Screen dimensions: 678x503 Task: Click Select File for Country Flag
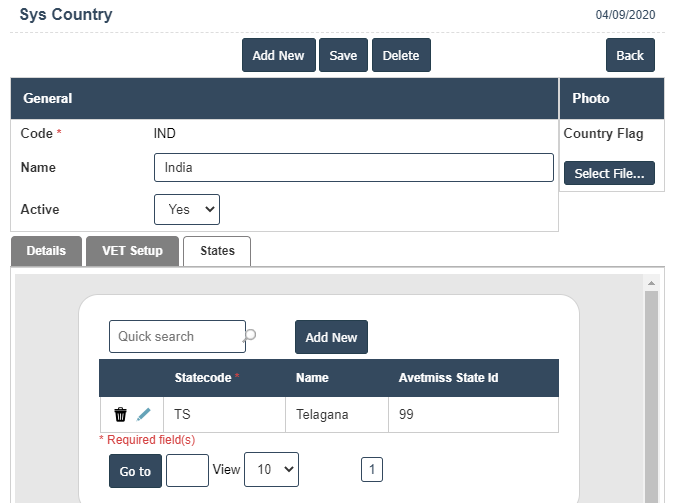pos(609,174)
